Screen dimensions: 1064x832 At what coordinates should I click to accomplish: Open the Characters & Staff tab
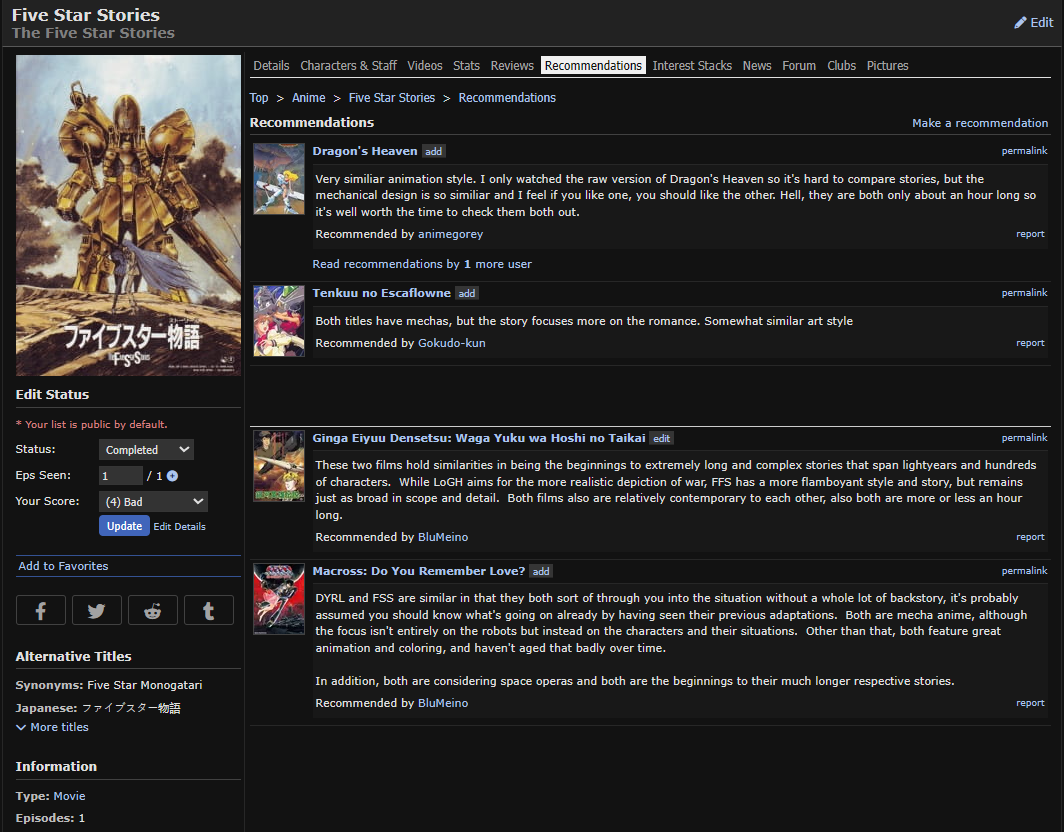tap(348, 66)
